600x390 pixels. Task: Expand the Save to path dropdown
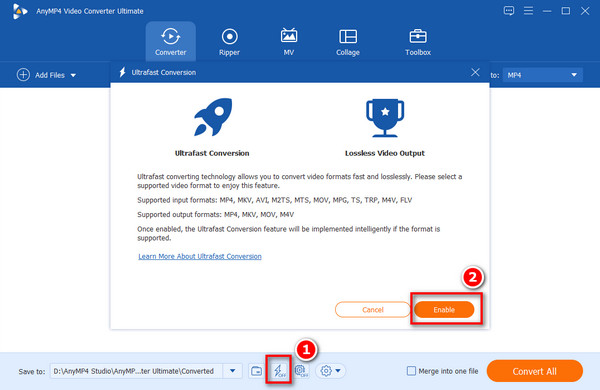tap(233, 371)
